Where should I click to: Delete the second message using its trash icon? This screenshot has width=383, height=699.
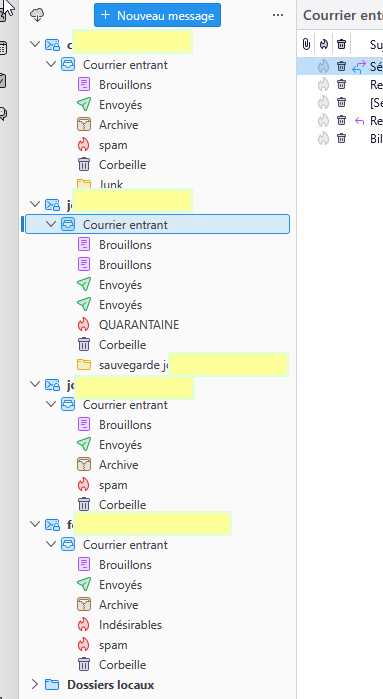click(342, 84)
